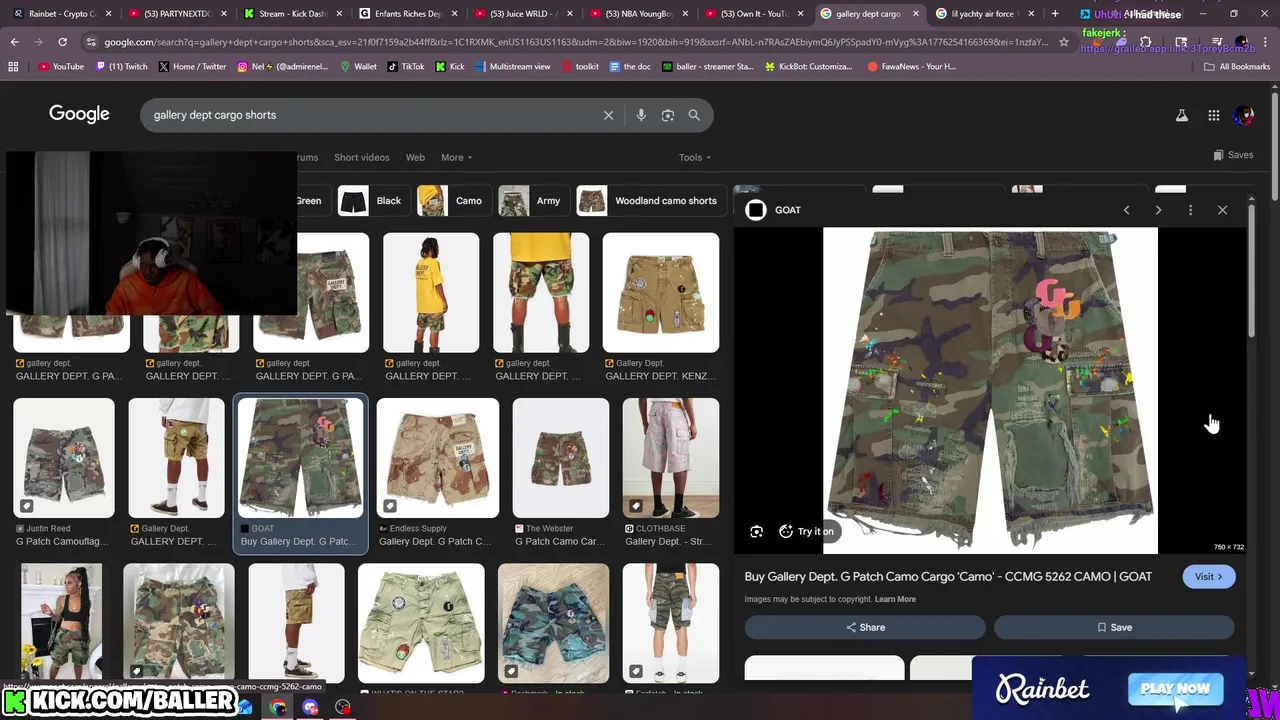Screen dimensions: 1280x720
Task: Filter by Woodland camo shorts chip
Action: (x=649, y=201)
